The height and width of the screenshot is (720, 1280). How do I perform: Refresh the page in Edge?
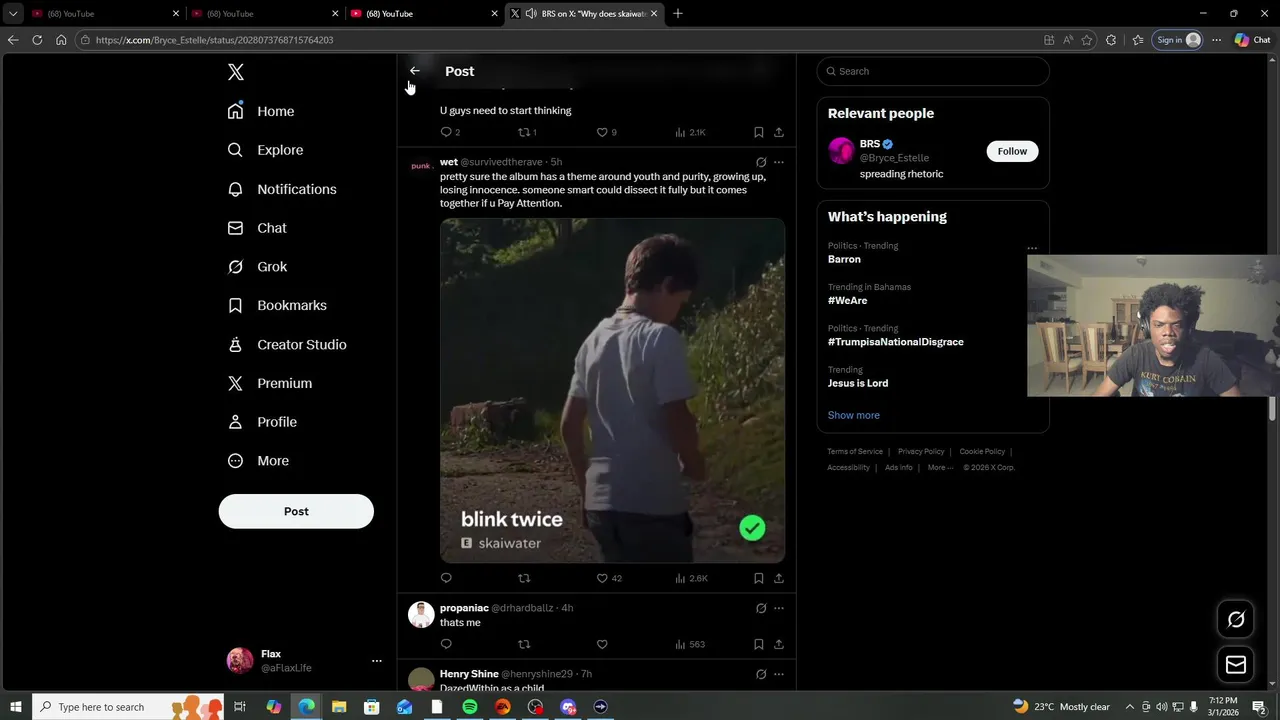point(37,40)
